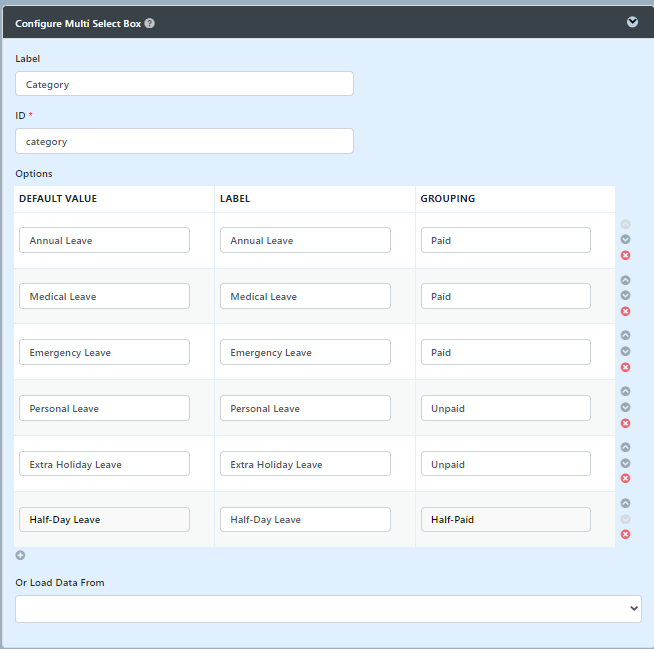Open the Or Load Data From dropdown
Image resolution: width=654 pixels, height=649 pixels.
click(328, 608)
